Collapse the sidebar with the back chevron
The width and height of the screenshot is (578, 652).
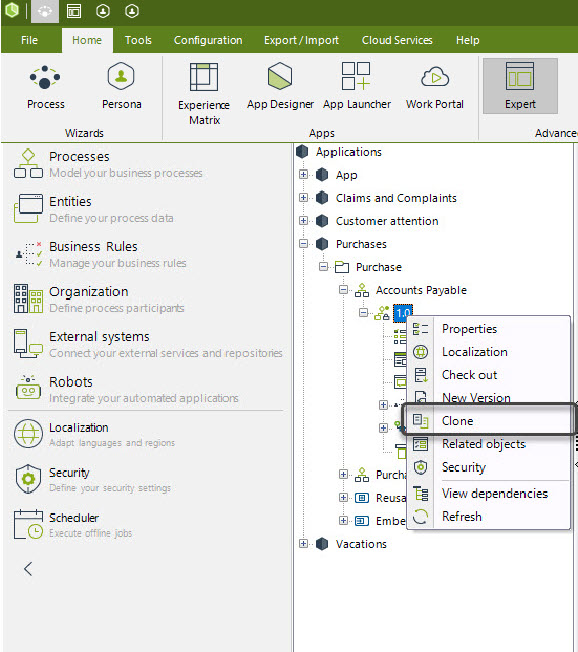pyautogui.click(x=28, y=568)
